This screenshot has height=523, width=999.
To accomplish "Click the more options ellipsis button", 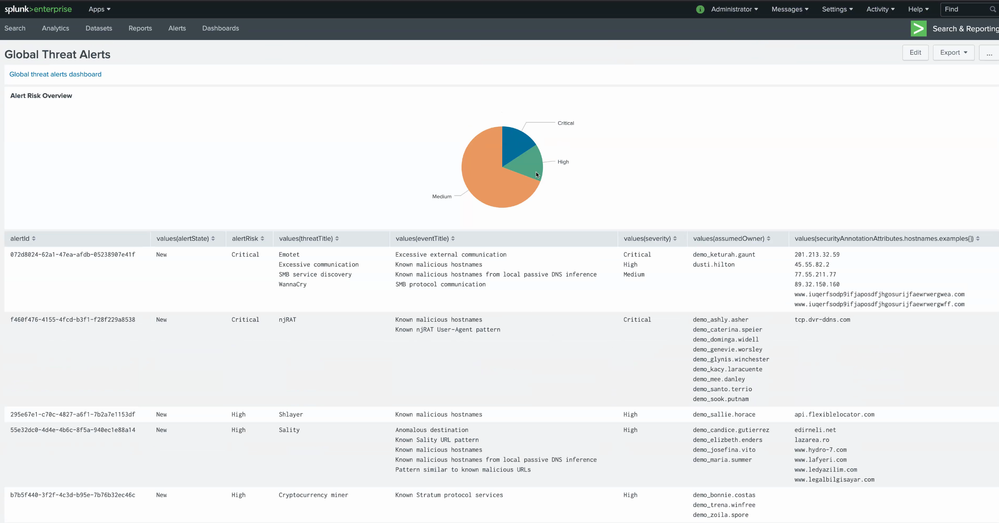I will pos(989,53).
